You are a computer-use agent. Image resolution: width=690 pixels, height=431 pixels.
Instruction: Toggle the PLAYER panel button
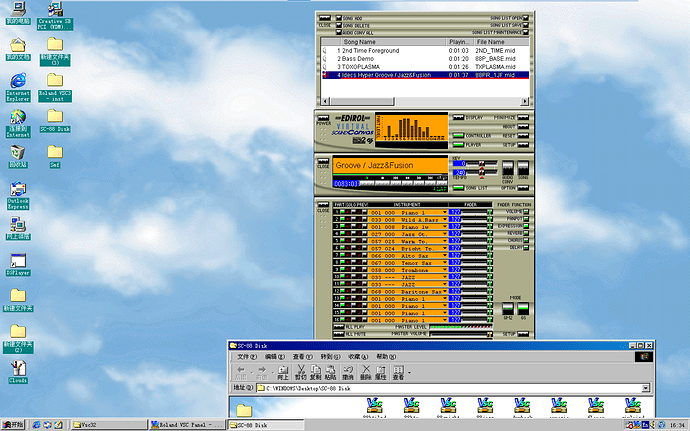[x=459, y=145]
